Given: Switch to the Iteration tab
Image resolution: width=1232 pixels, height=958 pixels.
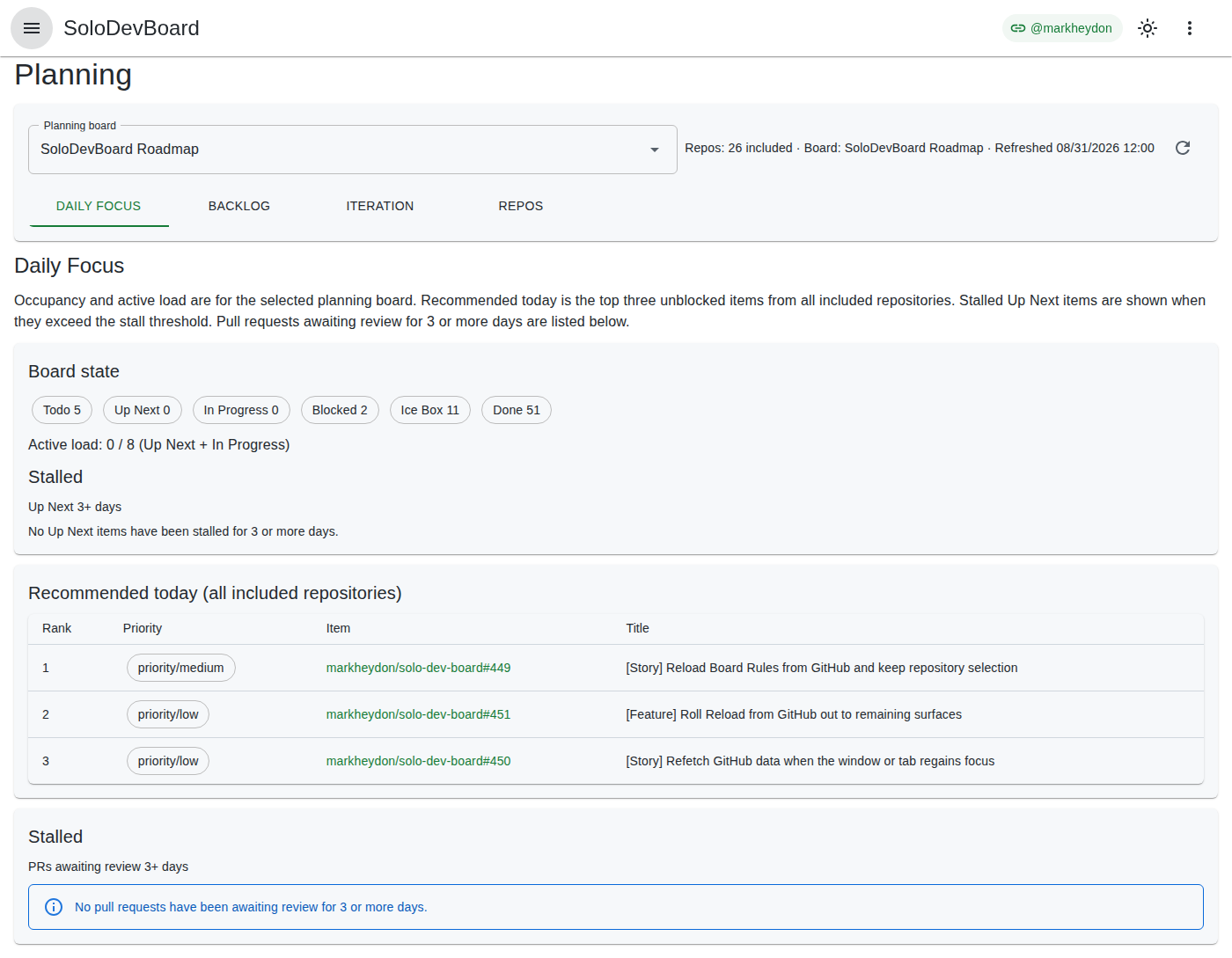Looking at the screenshot, I should [380, 206].
